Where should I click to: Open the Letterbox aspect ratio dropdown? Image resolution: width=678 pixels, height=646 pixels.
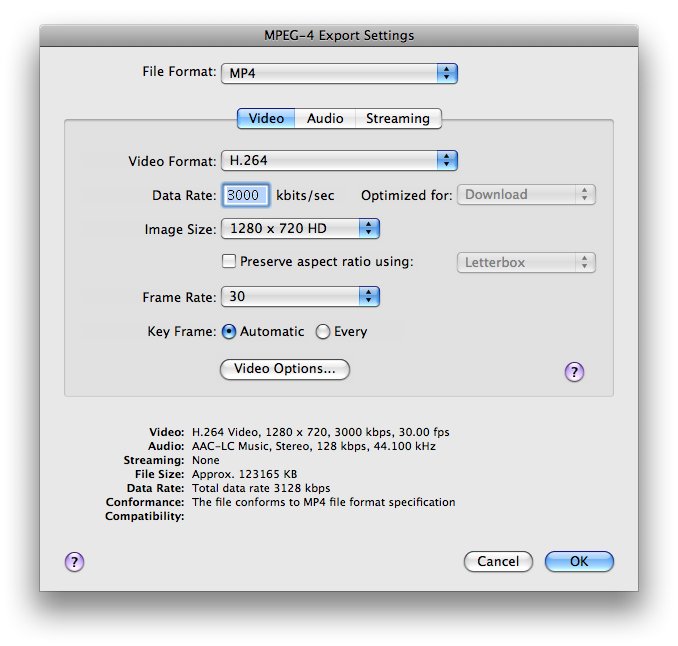tap(526, 262)
